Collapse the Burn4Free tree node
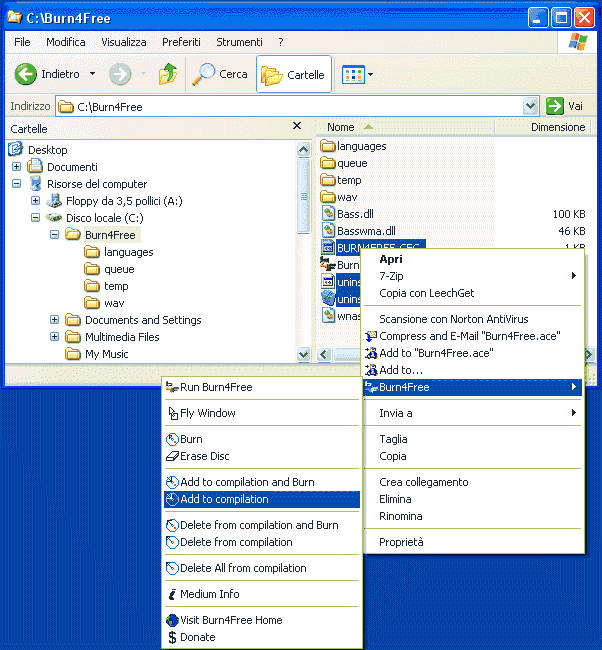602x650 pixels. click(x=54, y=235)
